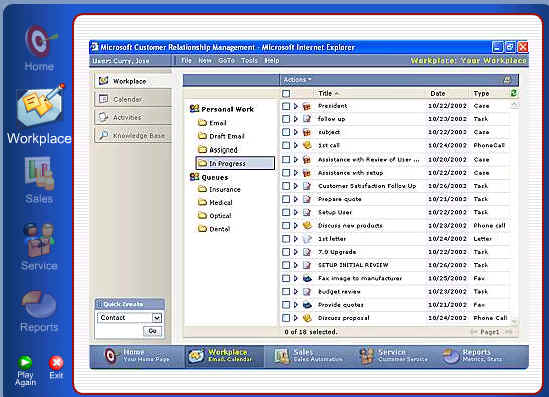This screenshot has width=549, height=397.
Task: Sort the list by the Type column header
Action: (481, 93)
